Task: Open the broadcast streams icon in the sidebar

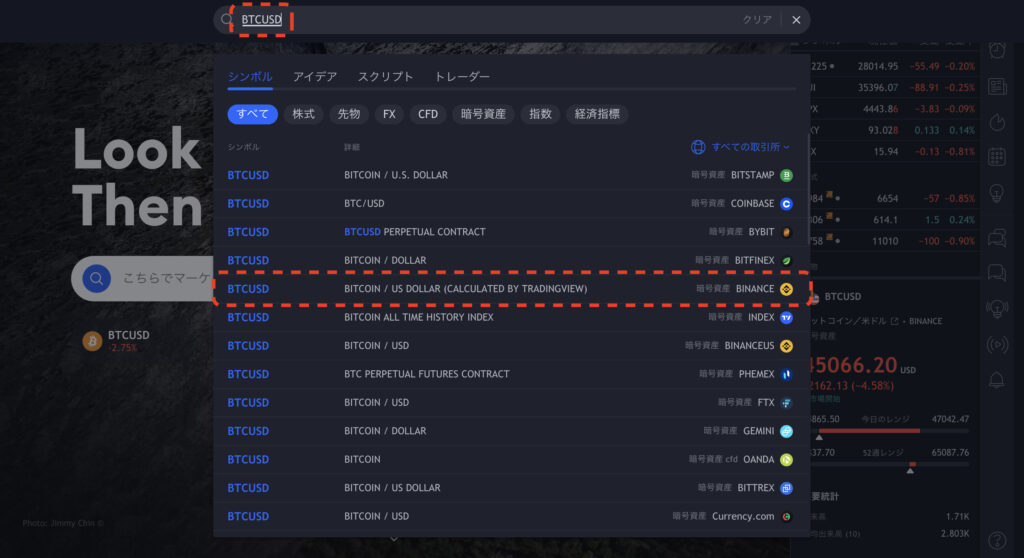Action: tap(997, 344)
